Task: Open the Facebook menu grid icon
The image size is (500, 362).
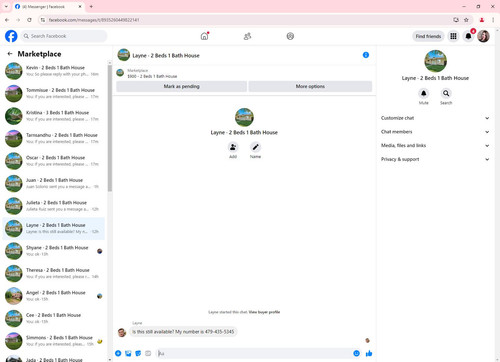Action: [453, 36]
